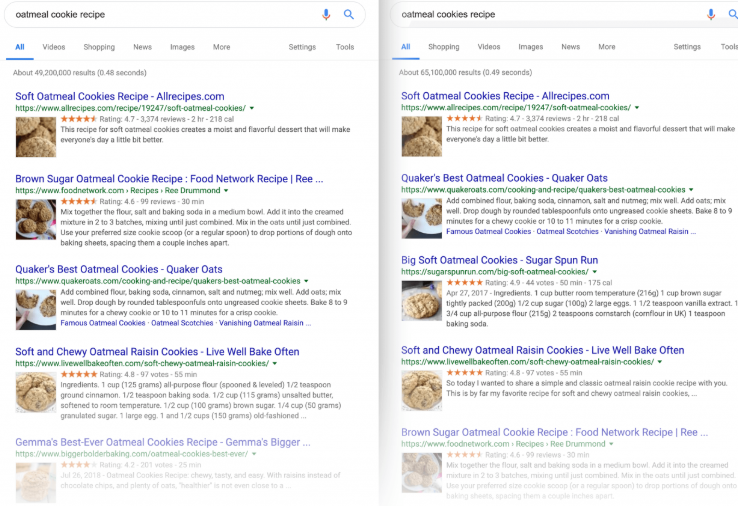Expand the More menu in right results
738x506 pixels.
[607, 47]
